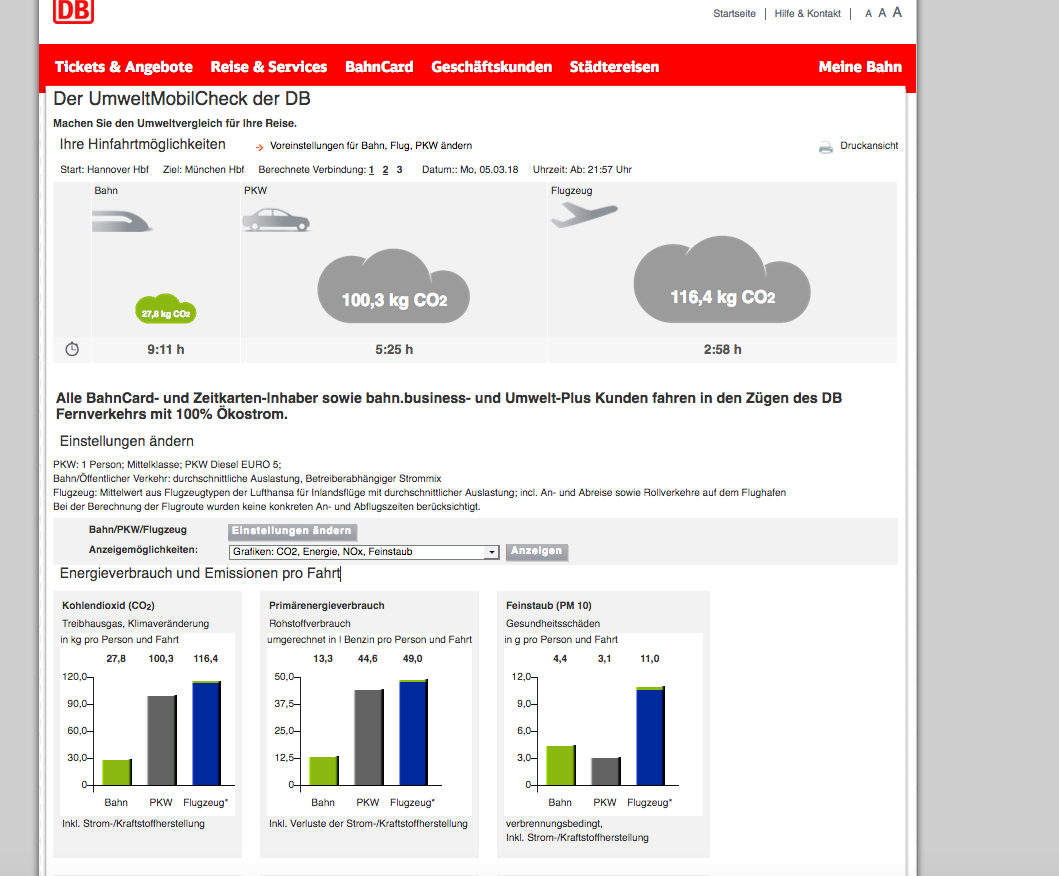Click the value 49,0 above the Flugzeug bar
Viewport: 1059px width, 876px height.
413,659
